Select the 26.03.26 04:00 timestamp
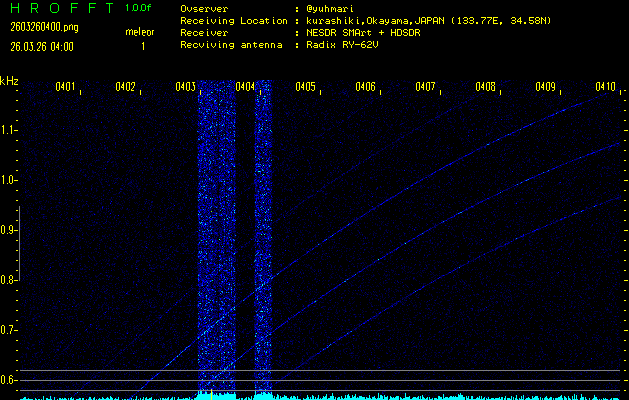Screen dimensions: 629x400 42,46
